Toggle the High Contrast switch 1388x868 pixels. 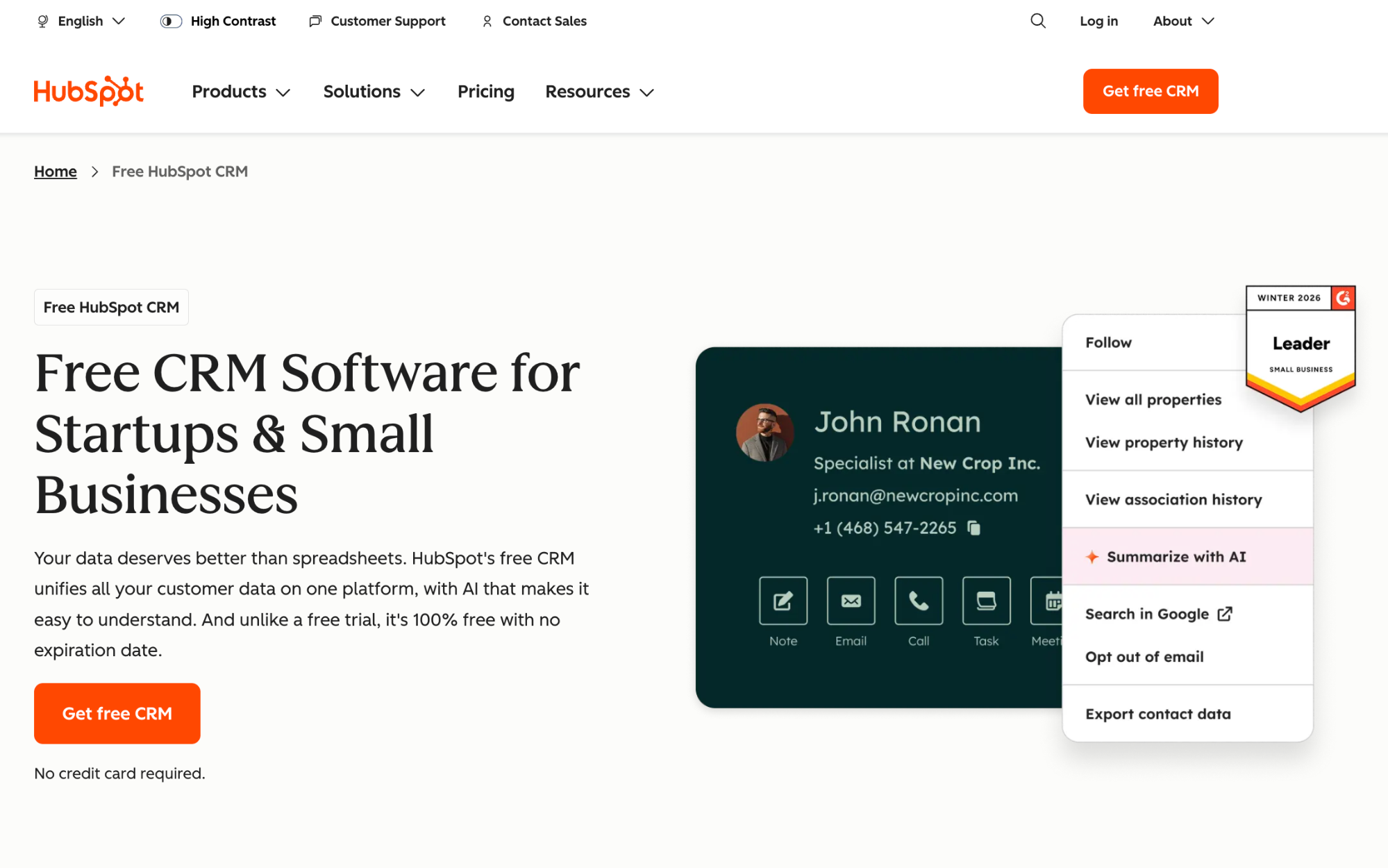tap(171, 22)
